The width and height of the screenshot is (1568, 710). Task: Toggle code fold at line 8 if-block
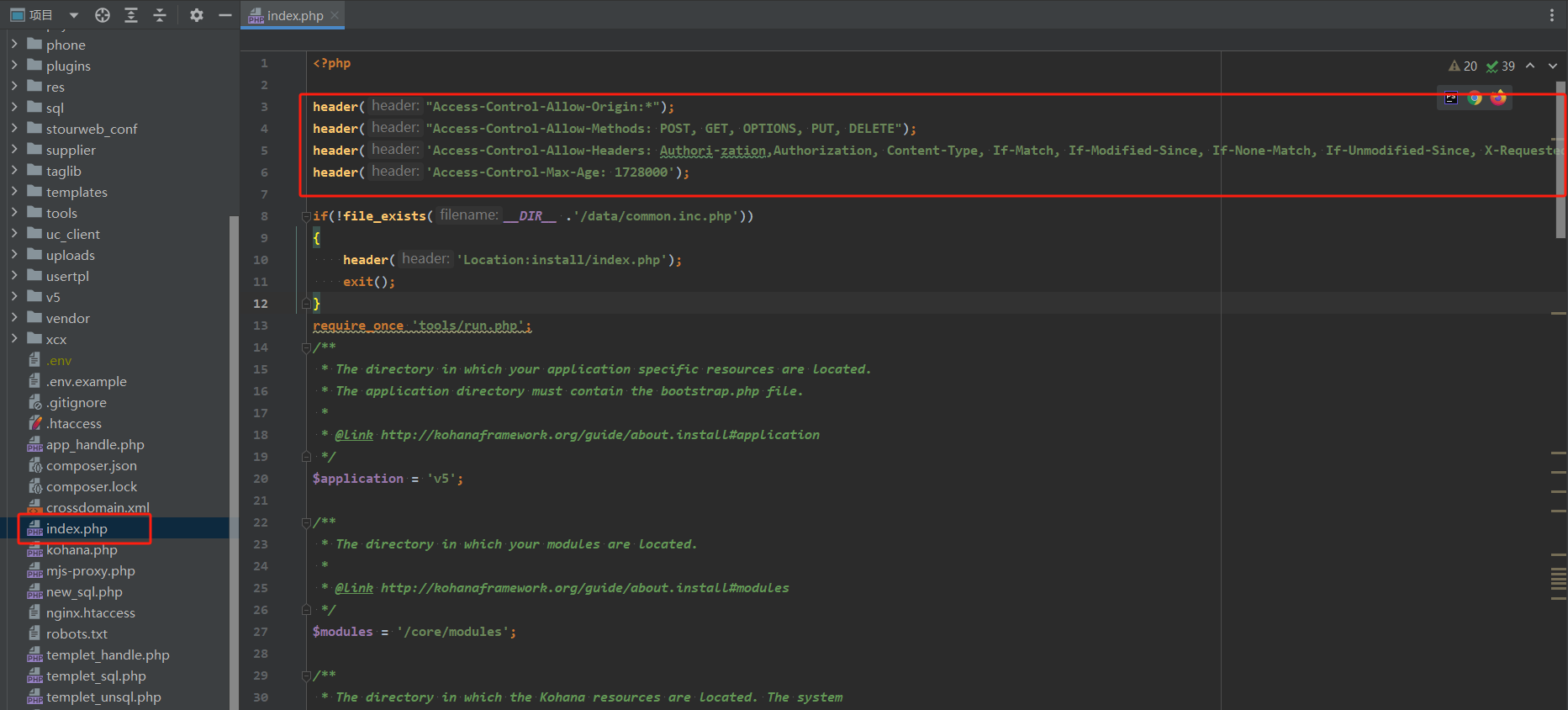[x=306, y=216]
